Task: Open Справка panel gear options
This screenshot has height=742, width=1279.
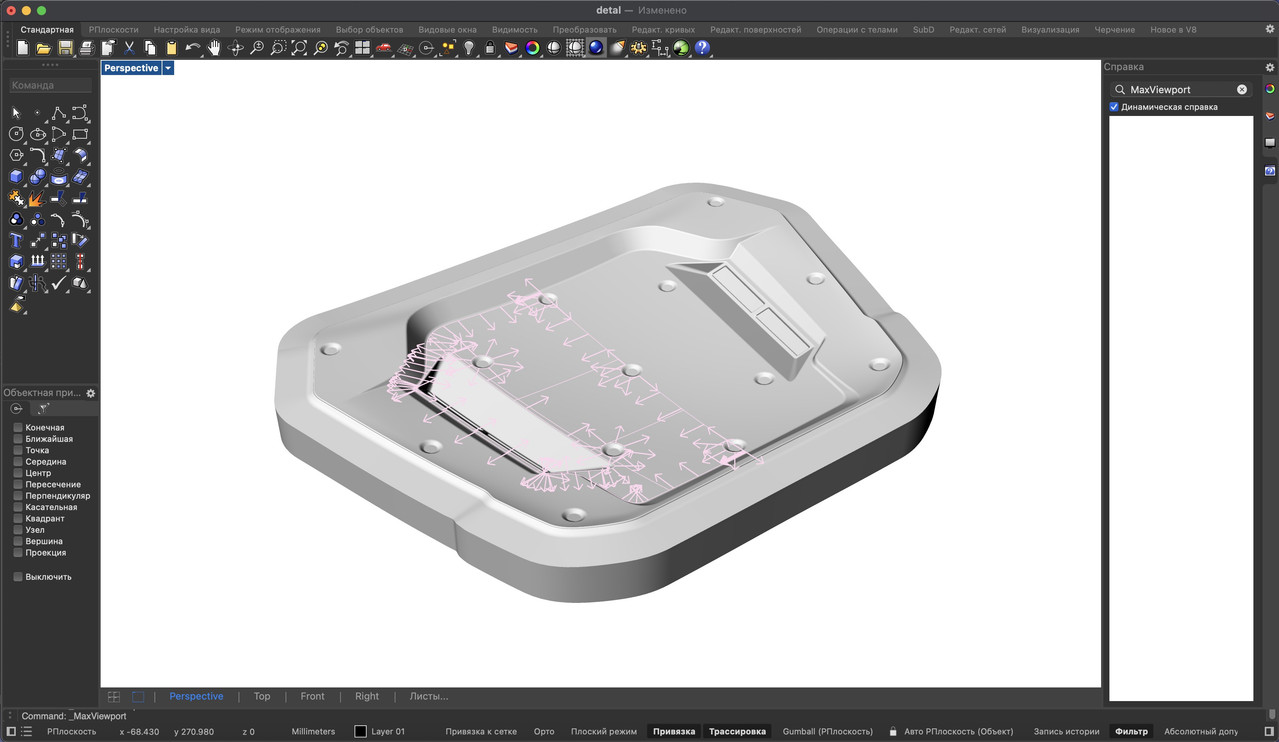Action: (x=1270, y=67)
